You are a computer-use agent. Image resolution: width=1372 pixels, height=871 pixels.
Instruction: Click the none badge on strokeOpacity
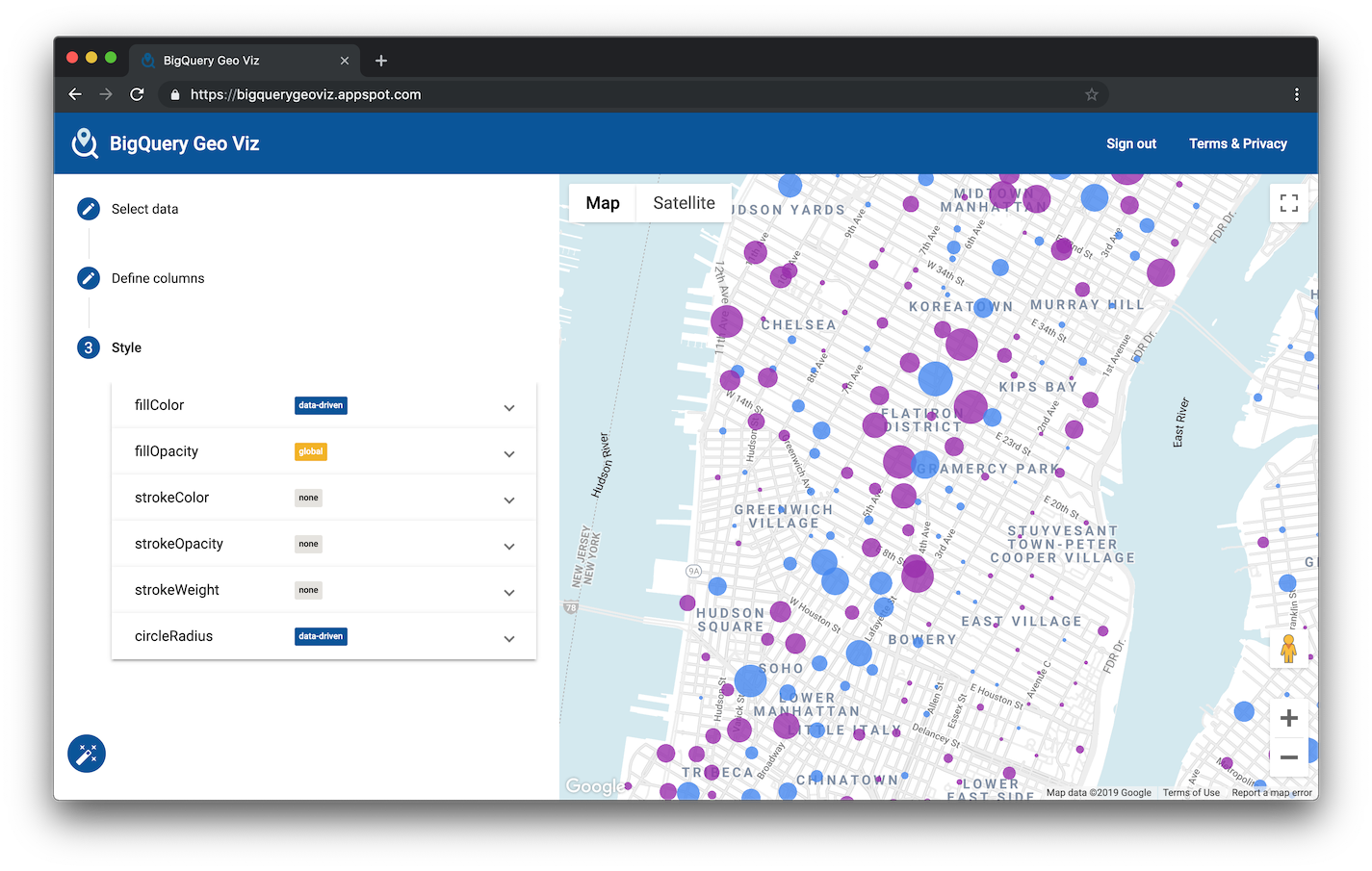tap(308, 544)
